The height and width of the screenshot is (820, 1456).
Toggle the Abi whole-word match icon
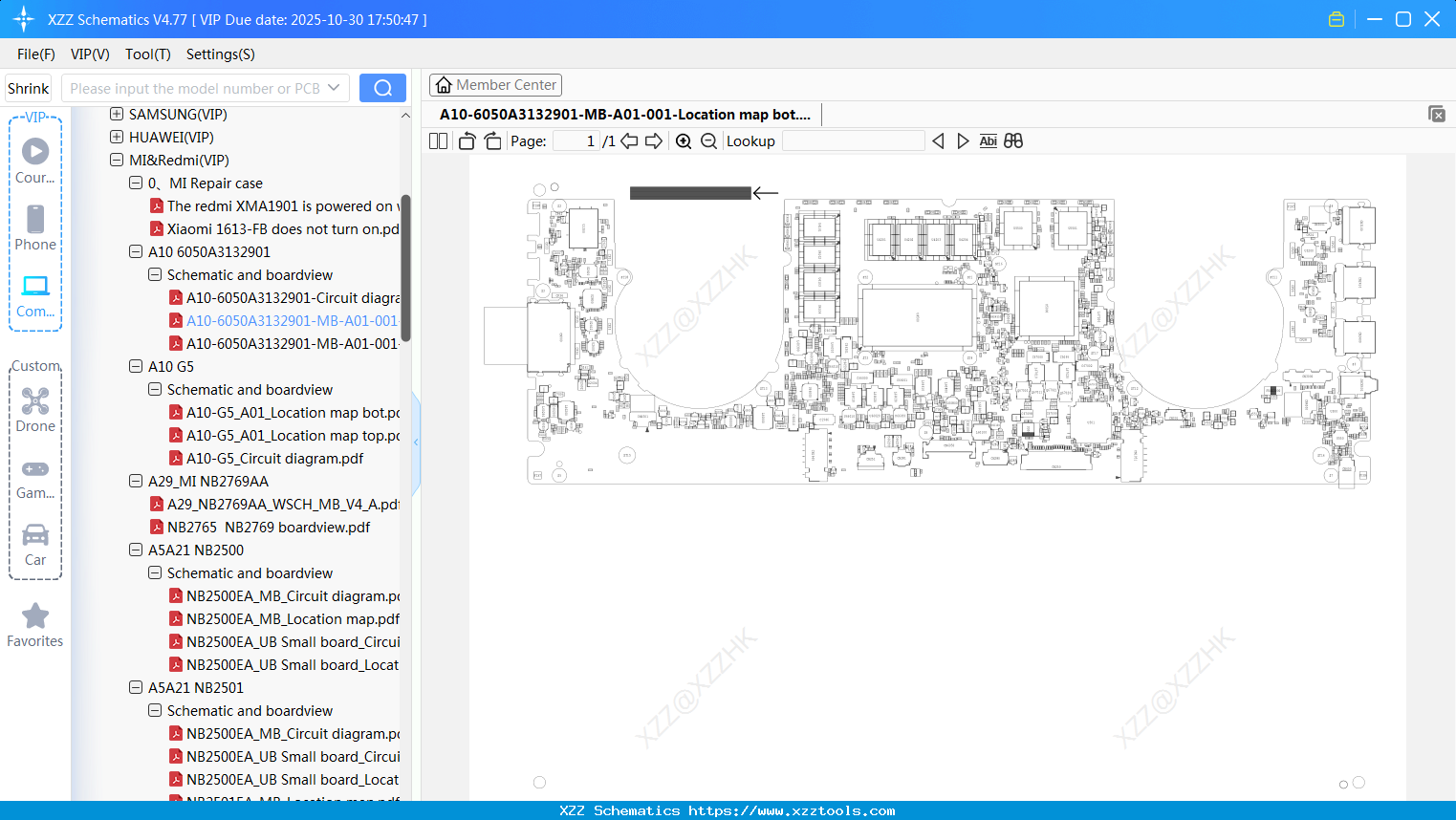[989, 141]
